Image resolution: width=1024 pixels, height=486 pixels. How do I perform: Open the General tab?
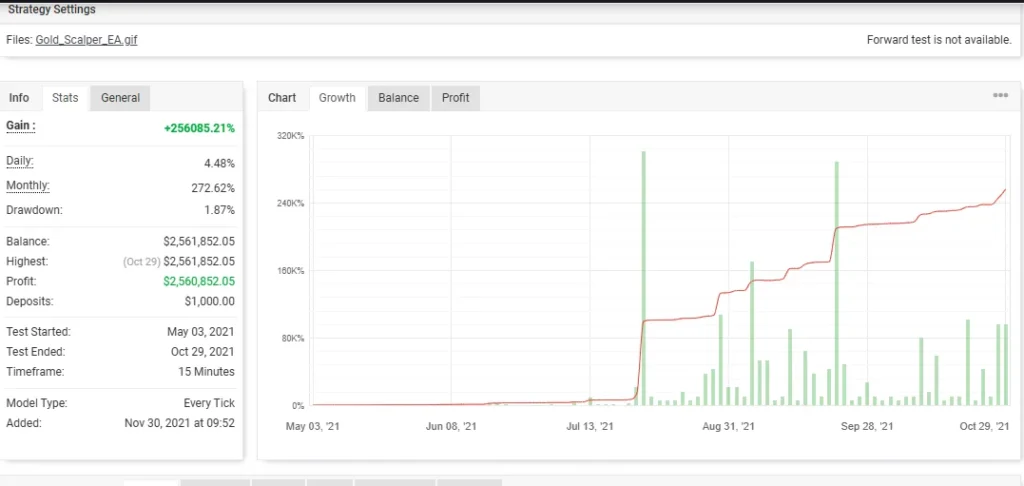point(120,98)
